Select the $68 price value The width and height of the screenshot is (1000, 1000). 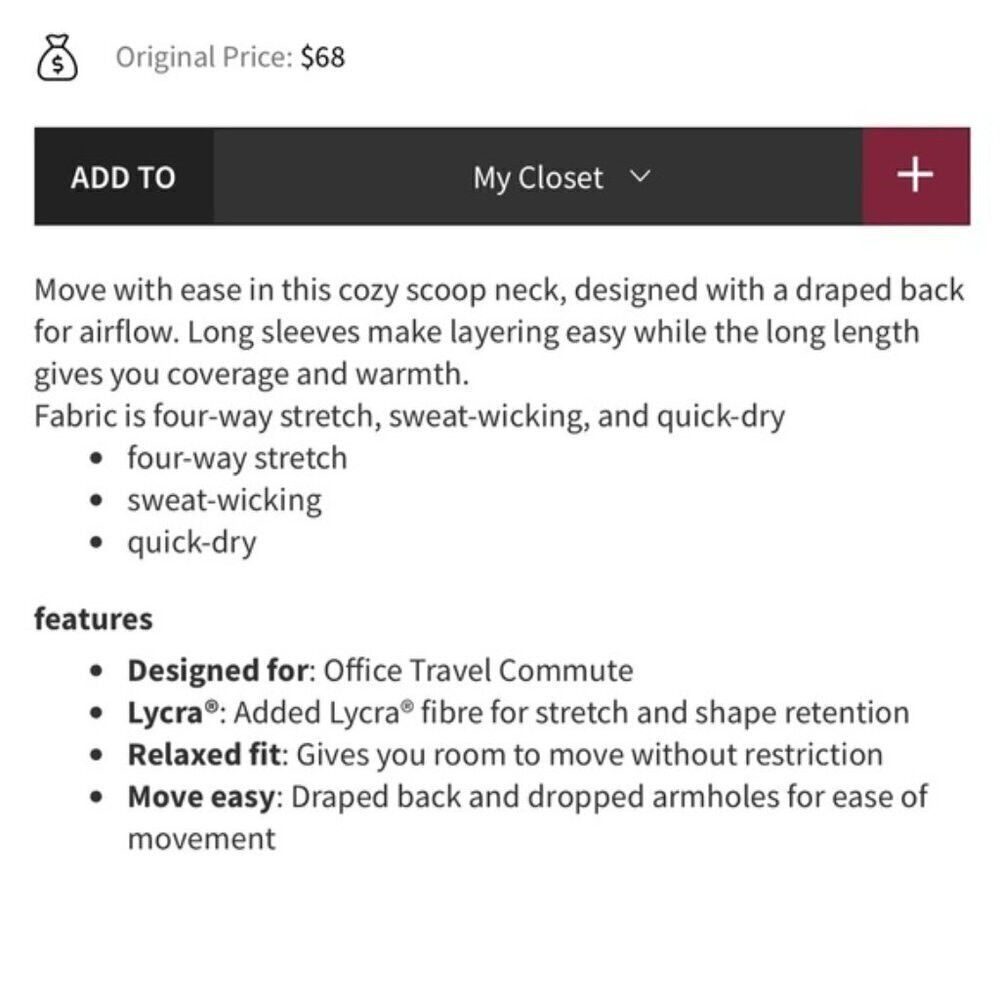[x=323, y=57]
